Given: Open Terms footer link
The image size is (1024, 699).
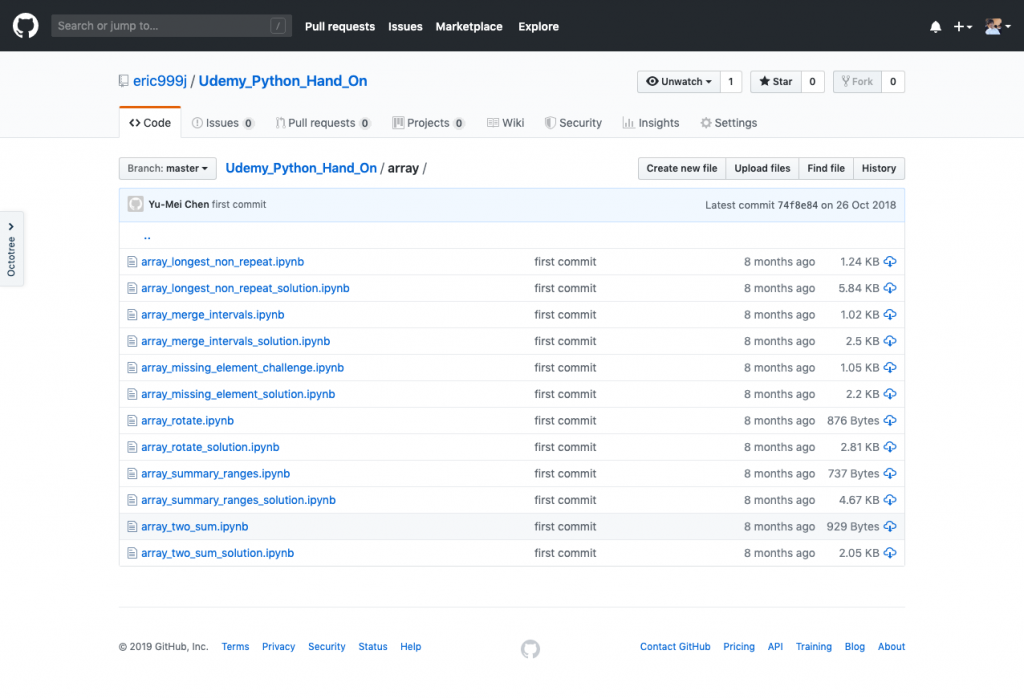Looking at the screenshot, I should click(235, 647).
